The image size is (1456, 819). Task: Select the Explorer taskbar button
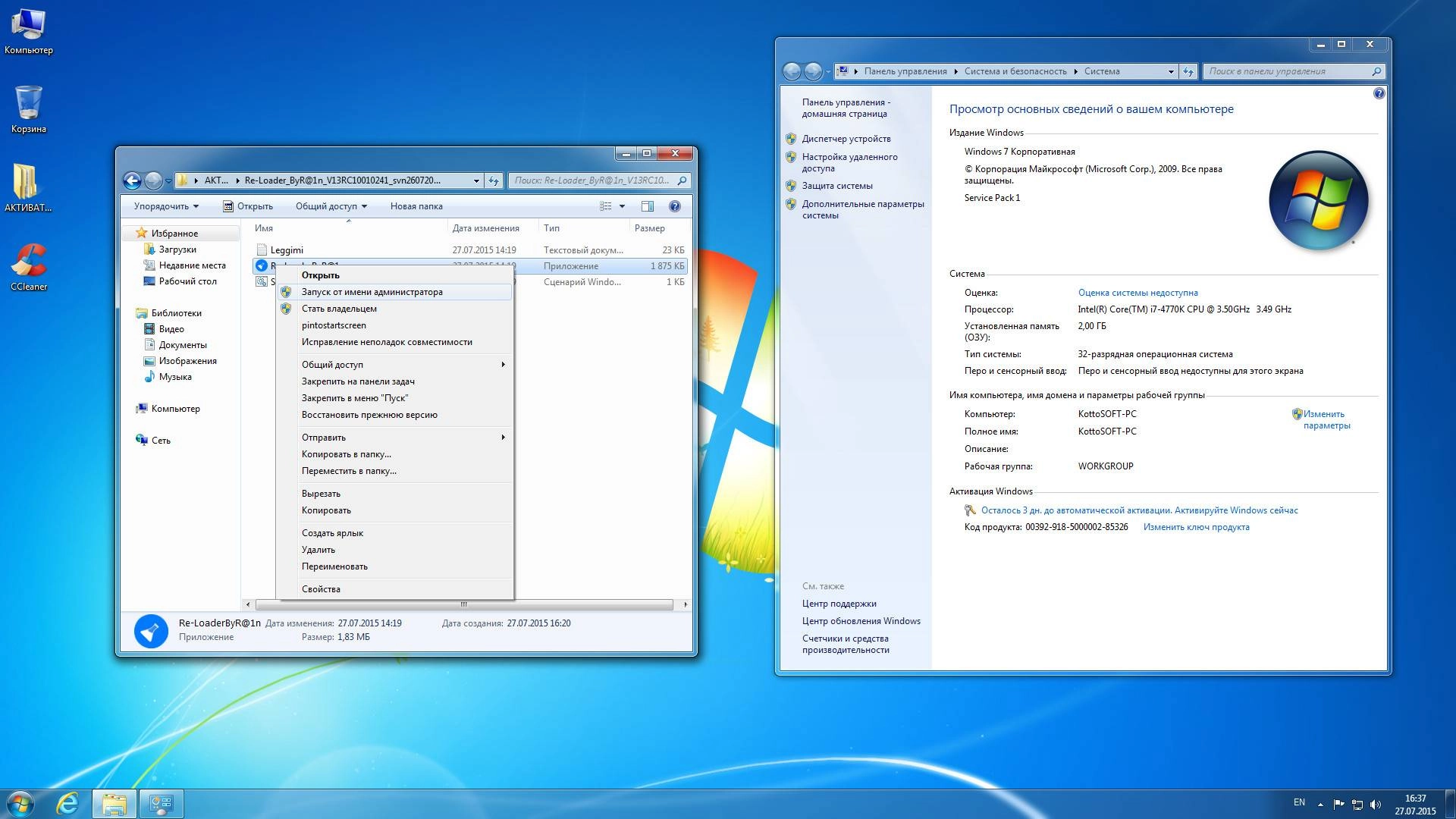[x=115, y=804]
